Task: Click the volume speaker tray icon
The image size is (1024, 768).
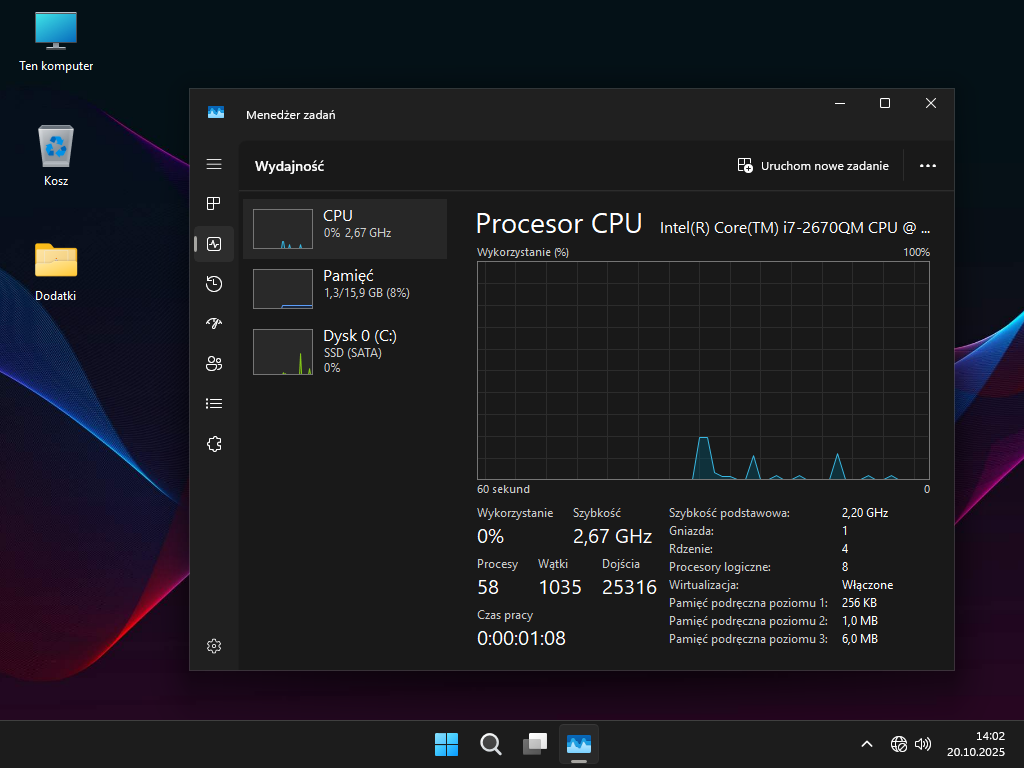Action: (923, 744)
